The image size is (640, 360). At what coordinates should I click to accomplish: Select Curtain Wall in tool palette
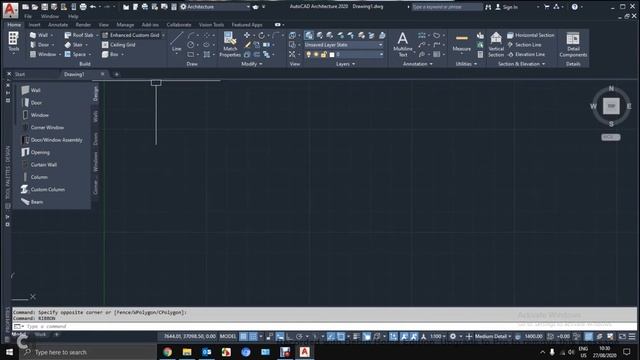tap(39, 164)
